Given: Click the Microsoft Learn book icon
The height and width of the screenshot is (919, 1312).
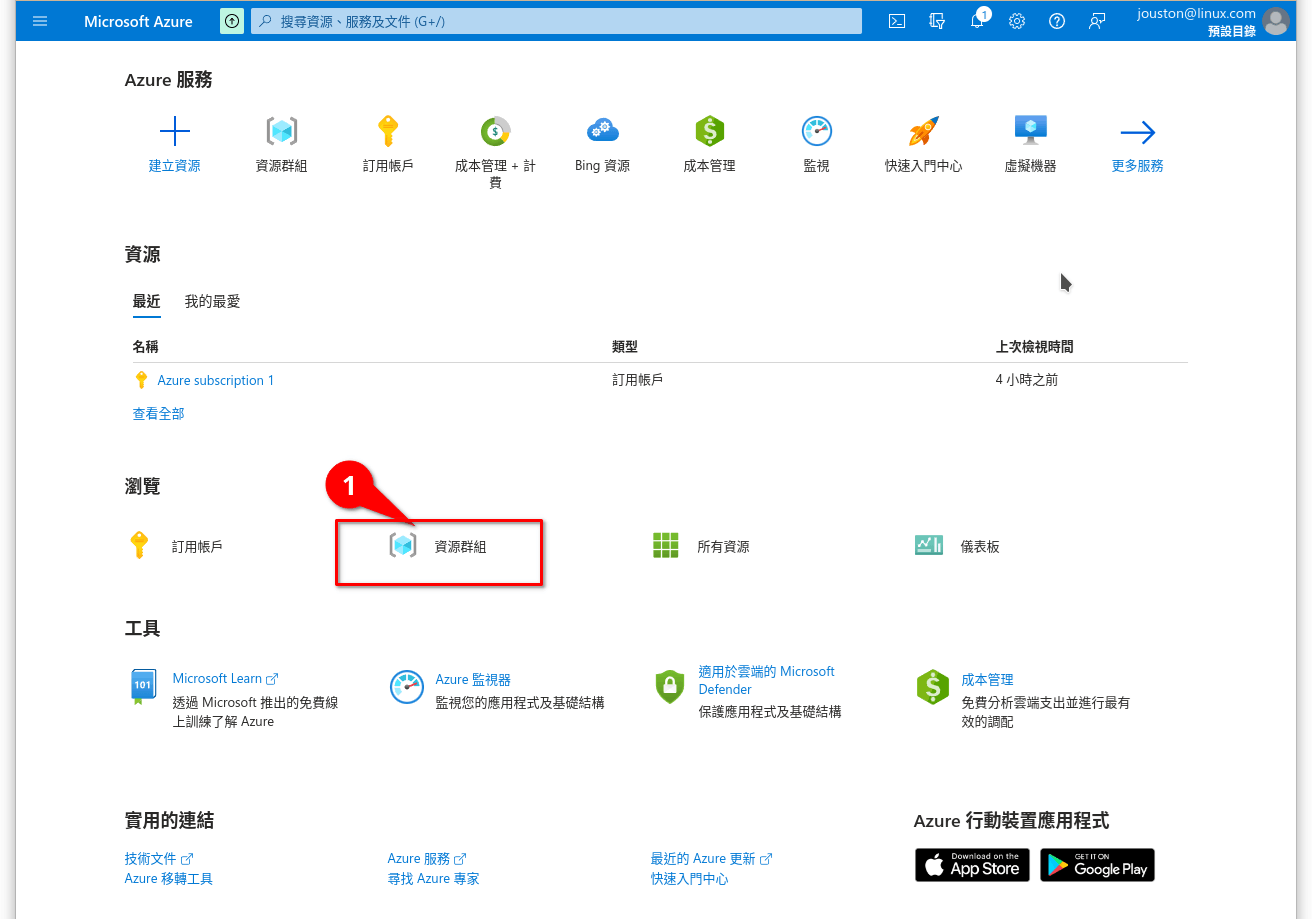Looking at the screenshot, I should pyautogui.click(x=143, y=686).
